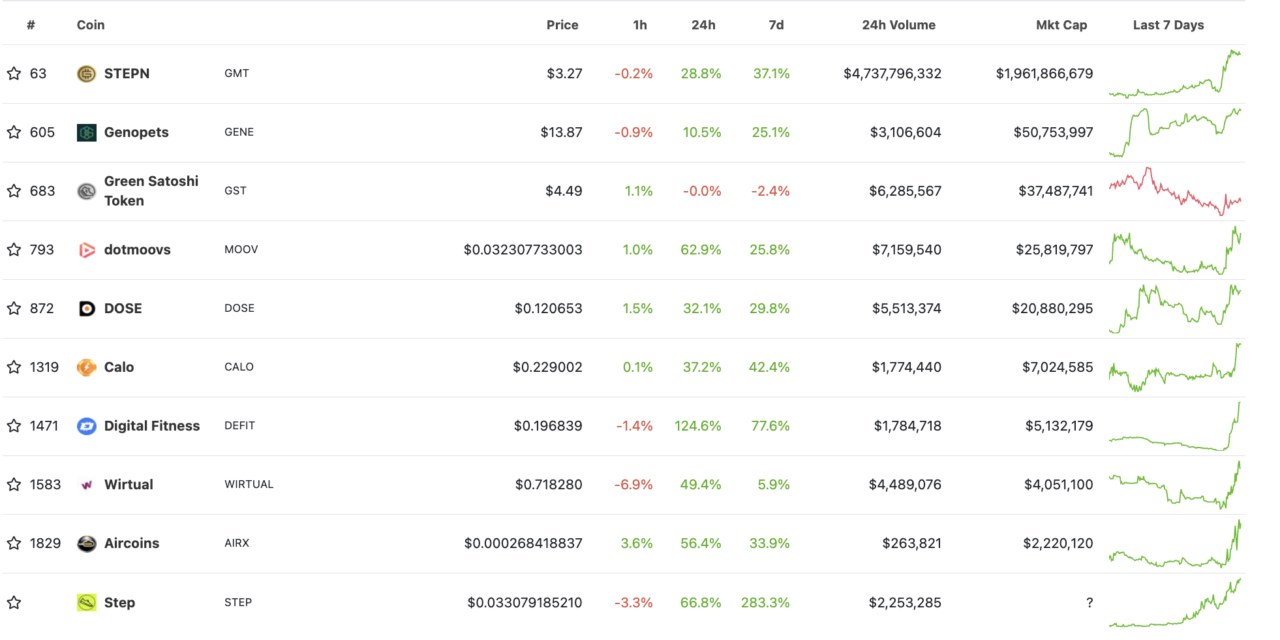Sort the table by 24h Volume
Viewport: 1280px width, 640px height.
[898, 25]
